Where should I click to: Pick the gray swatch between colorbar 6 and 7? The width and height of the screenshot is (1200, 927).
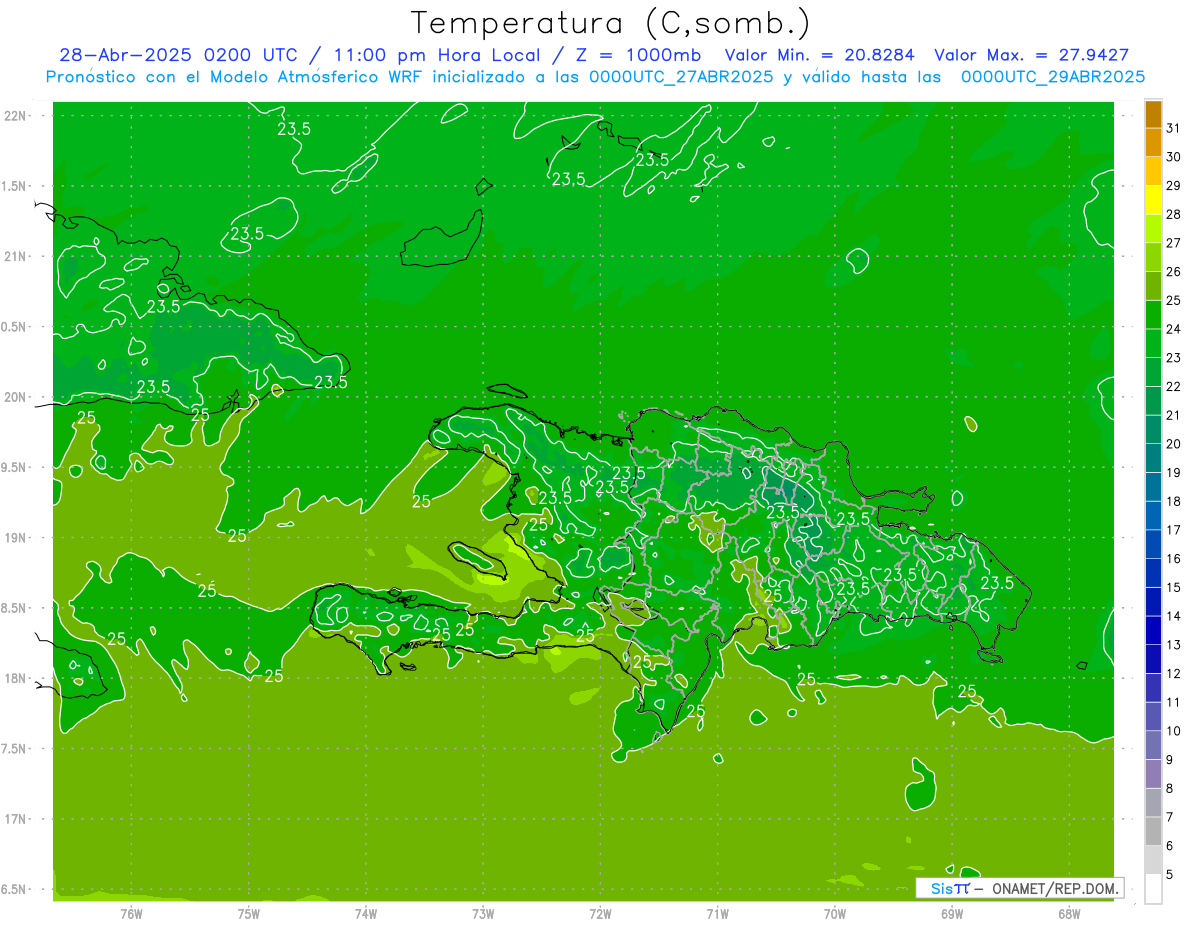point(1154,831)
